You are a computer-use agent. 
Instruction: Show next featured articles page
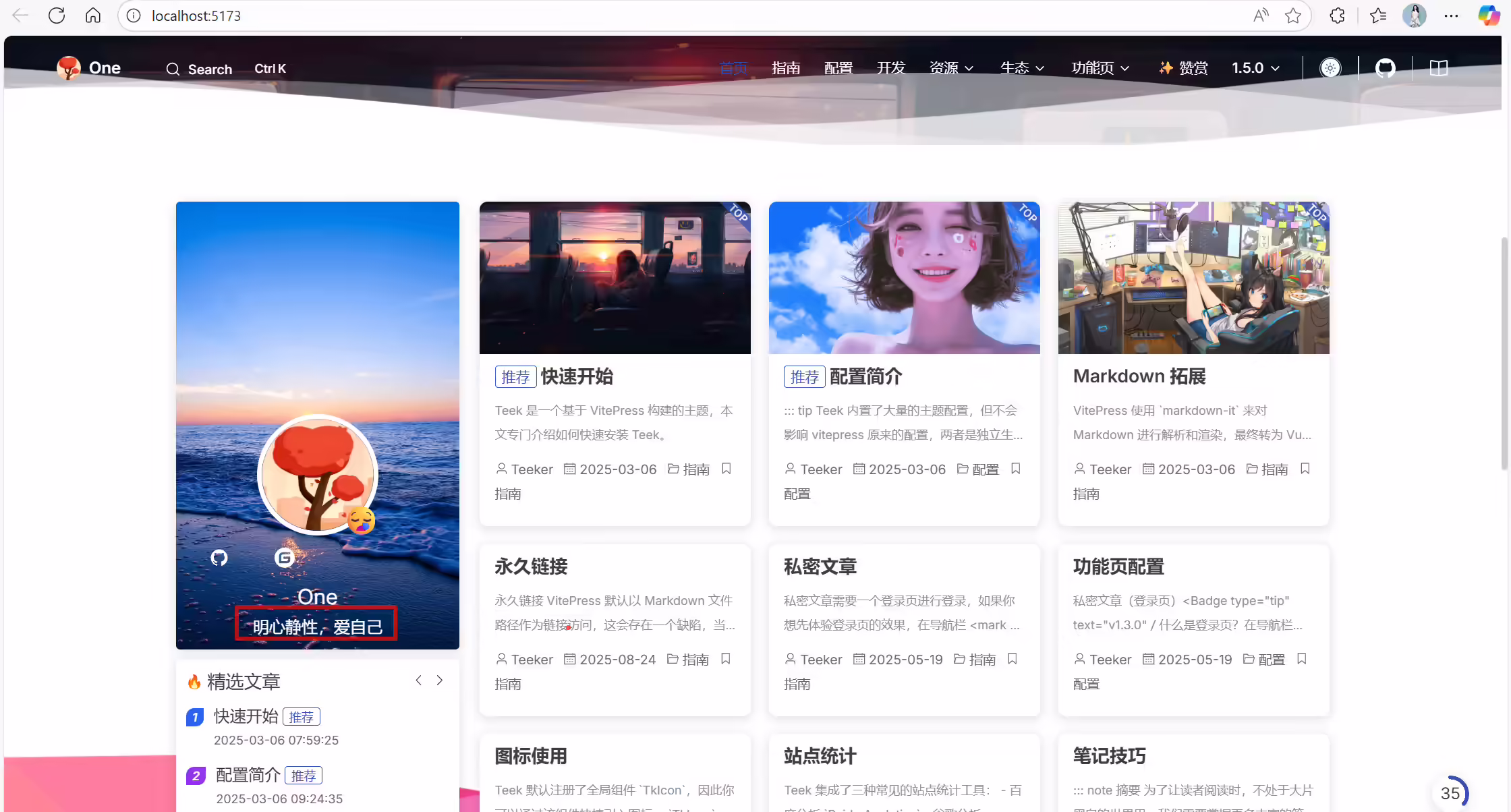pyautogui.click(x=440, y=680)
